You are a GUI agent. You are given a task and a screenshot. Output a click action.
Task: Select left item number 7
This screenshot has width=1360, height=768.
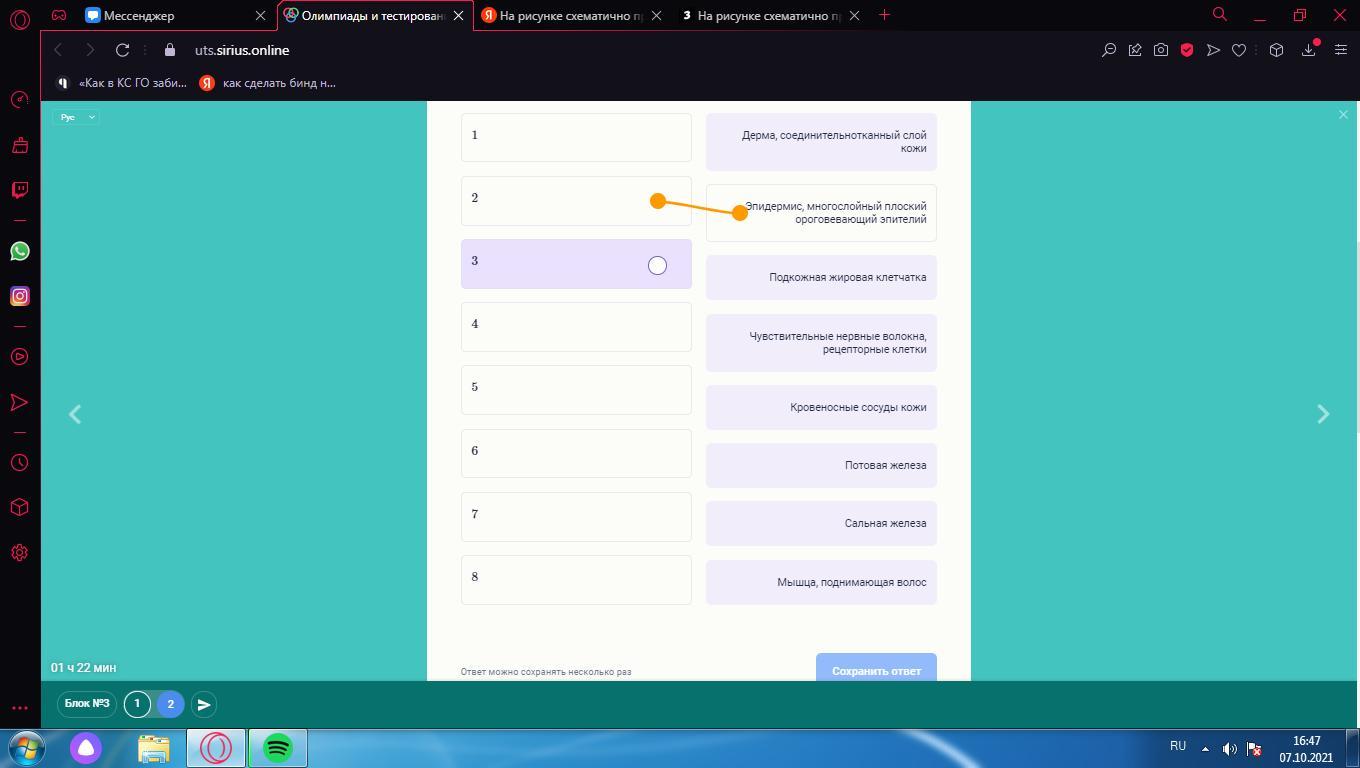[576, 517]
